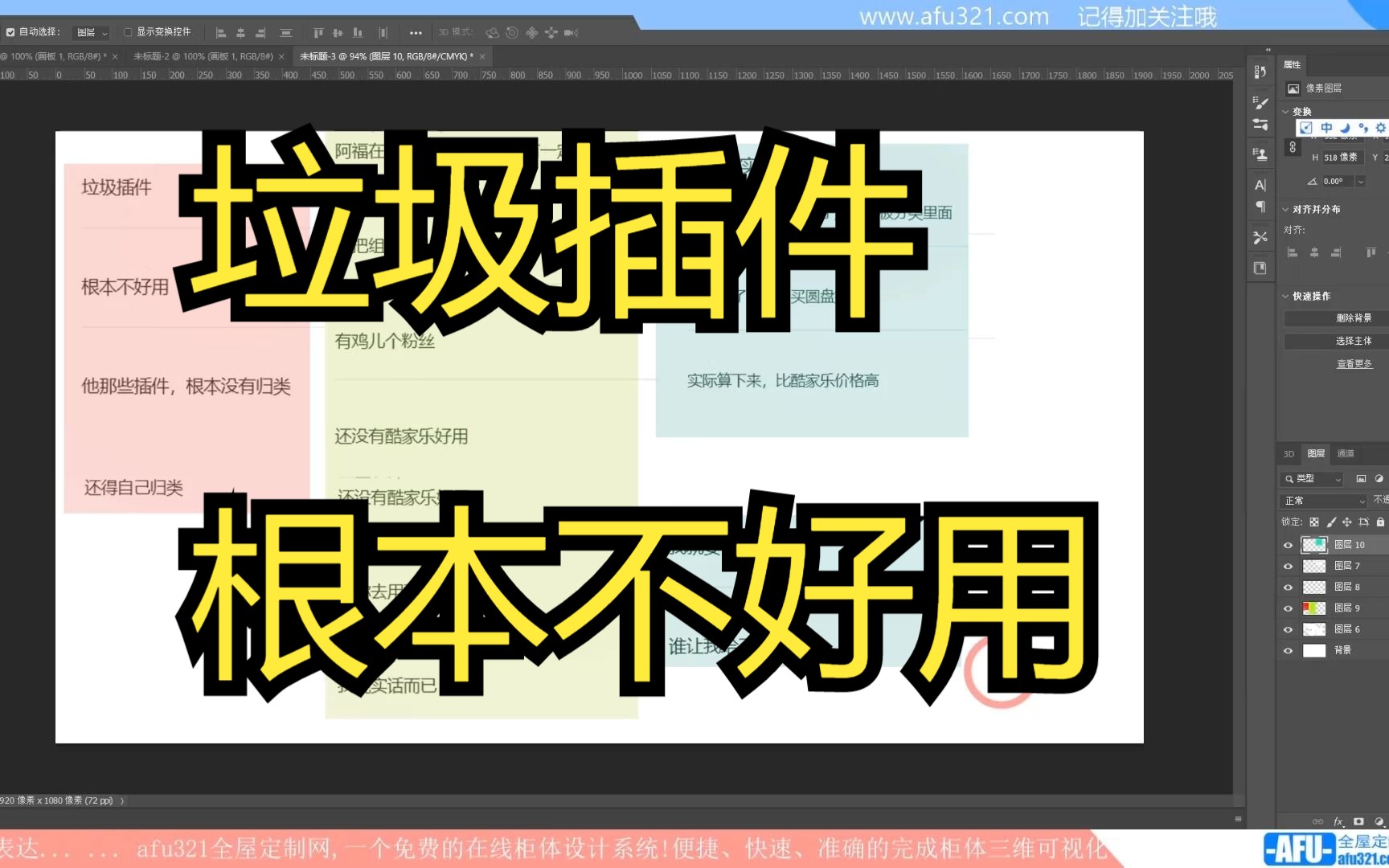This screenshot has height=868, width=1389.
Task: Open the 类型 layer filter dropdown
Action: point(1312,479)
